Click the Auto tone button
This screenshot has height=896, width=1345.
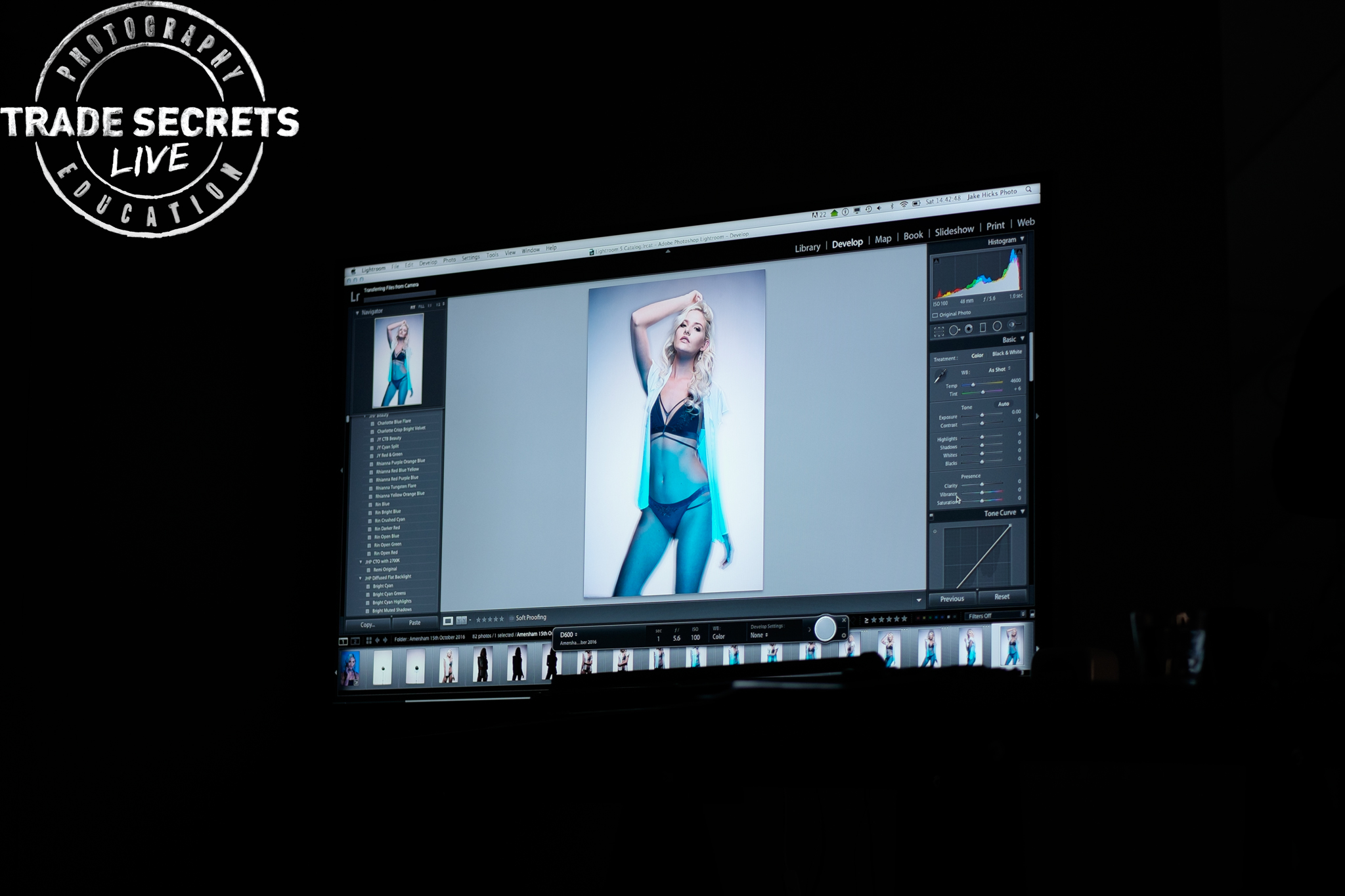(1003, 404)
